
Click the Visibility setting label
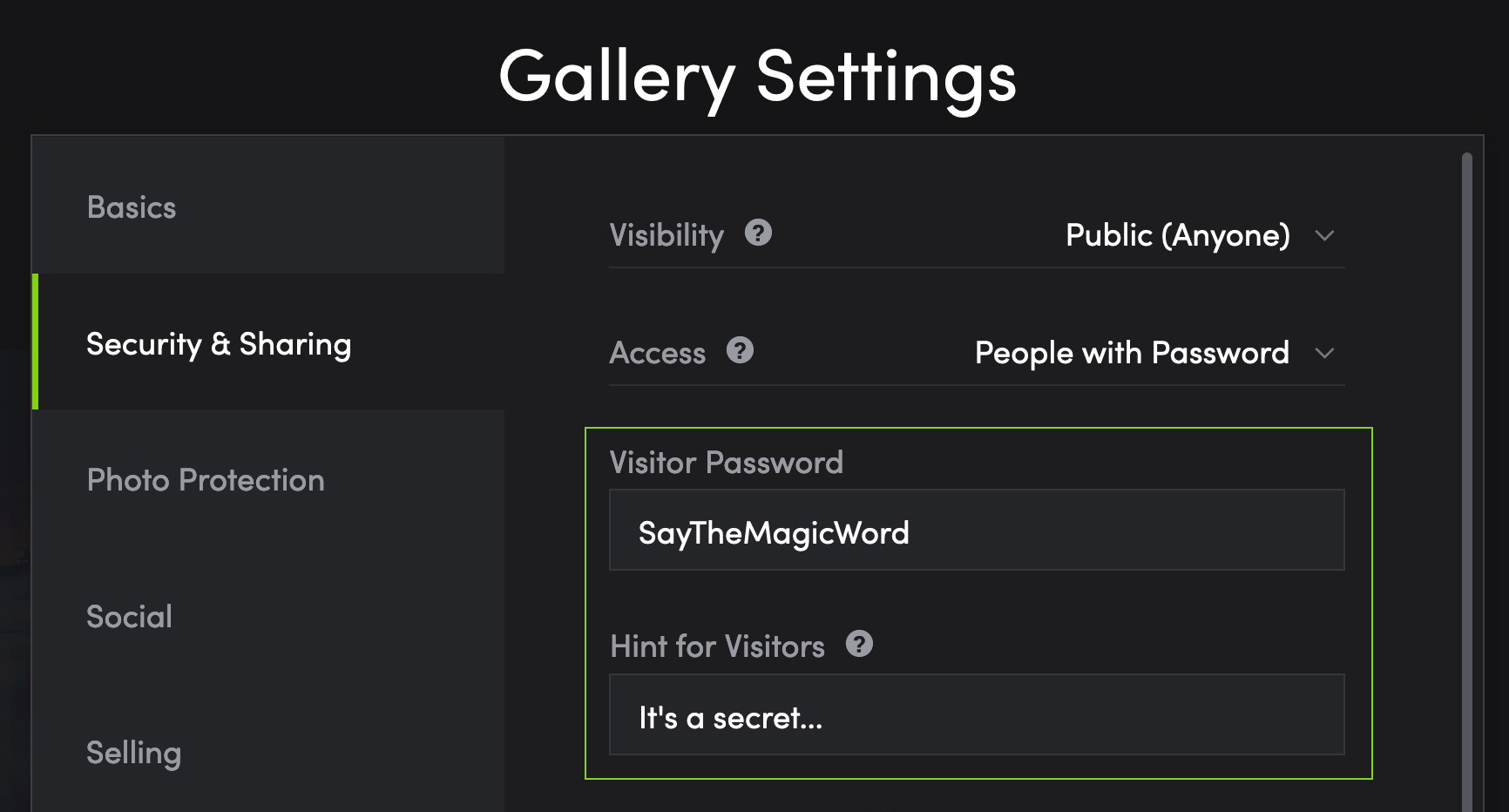[667, 235]
